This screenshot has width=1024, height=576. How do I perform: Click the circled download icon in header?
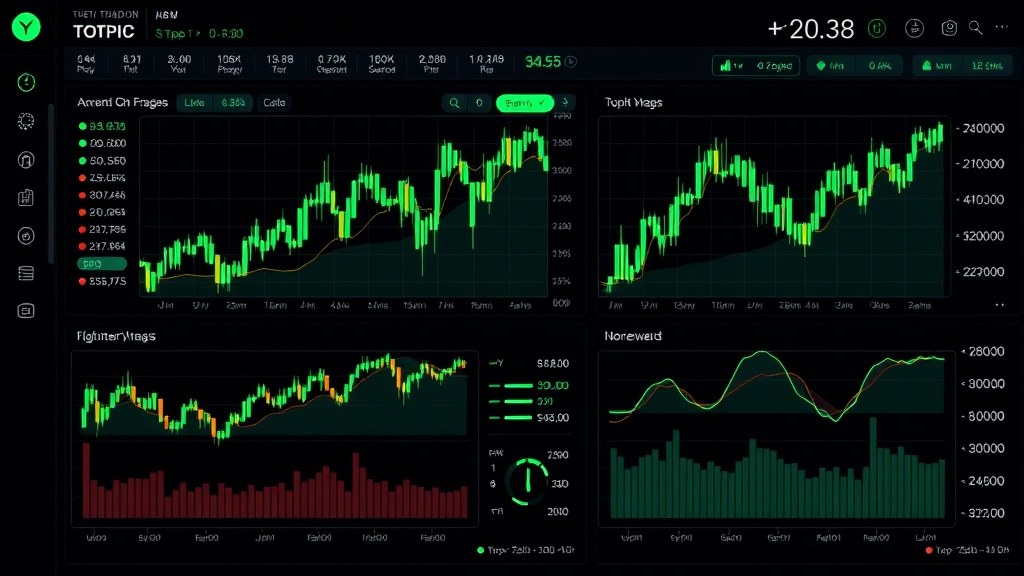click(x=914, y=28)
